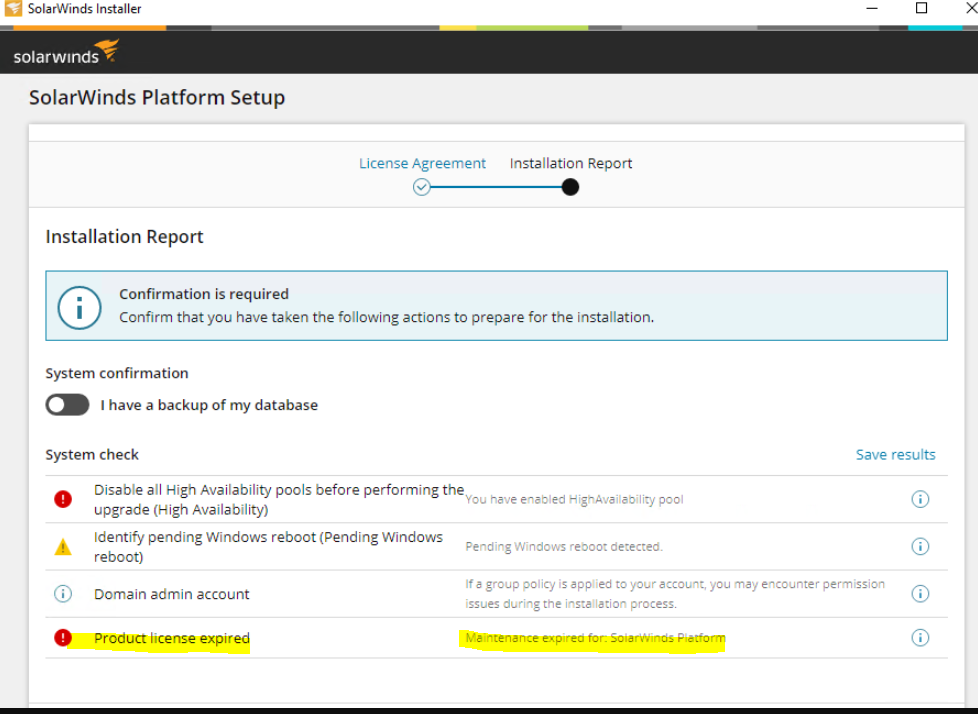Open details icon on Pending Windows reboot row's right

click(x=920, y=546)
